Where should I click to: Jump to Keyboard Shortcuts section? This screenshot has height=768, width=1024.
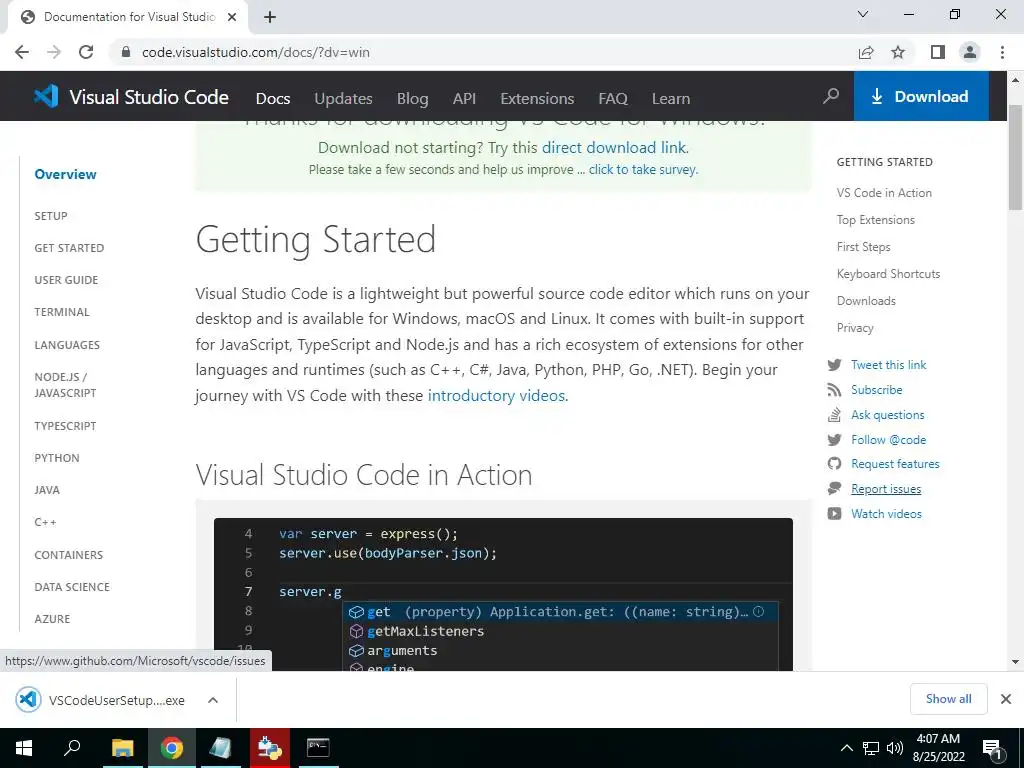click(888, 274)
